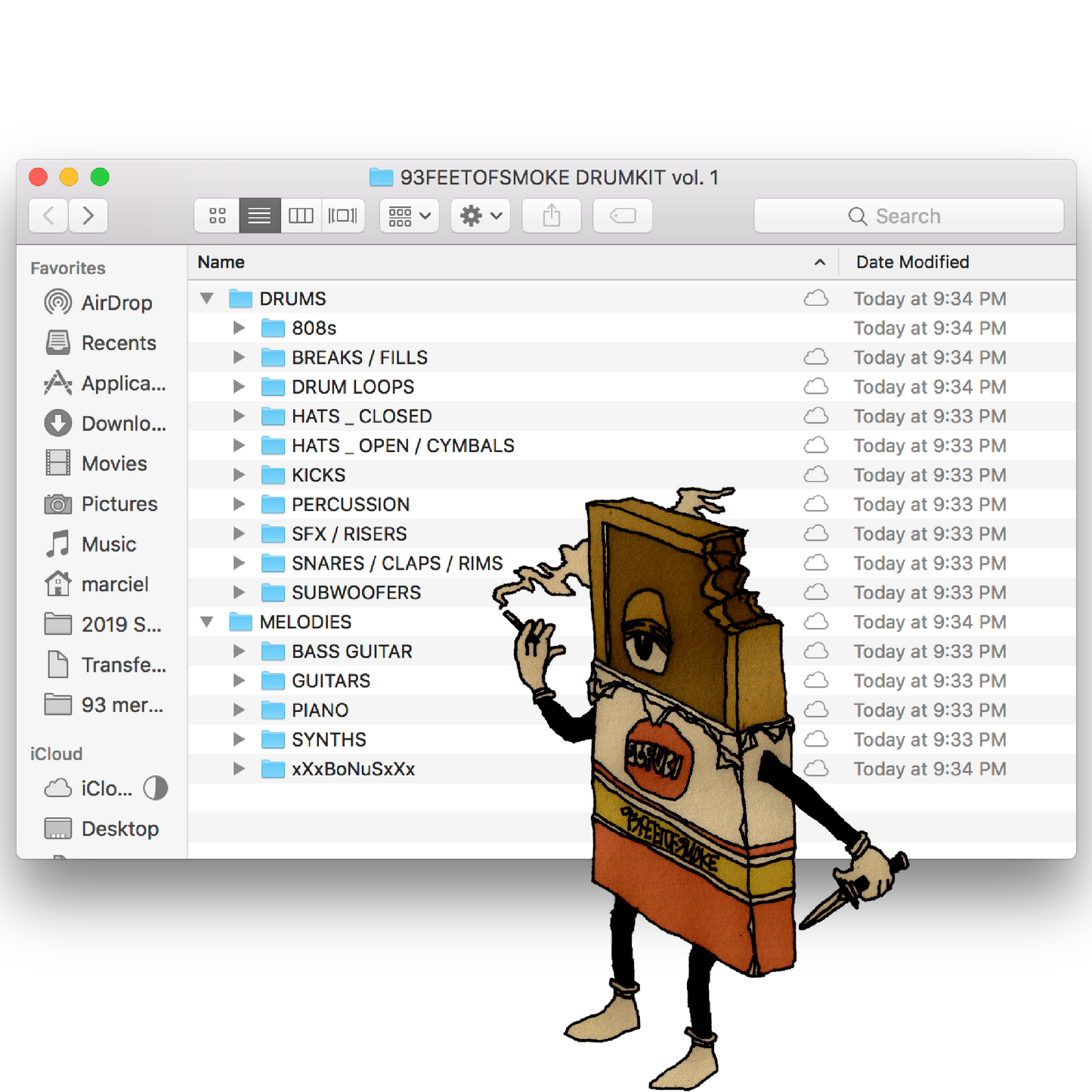Sort by Date Modified column header

click(912, 262)
